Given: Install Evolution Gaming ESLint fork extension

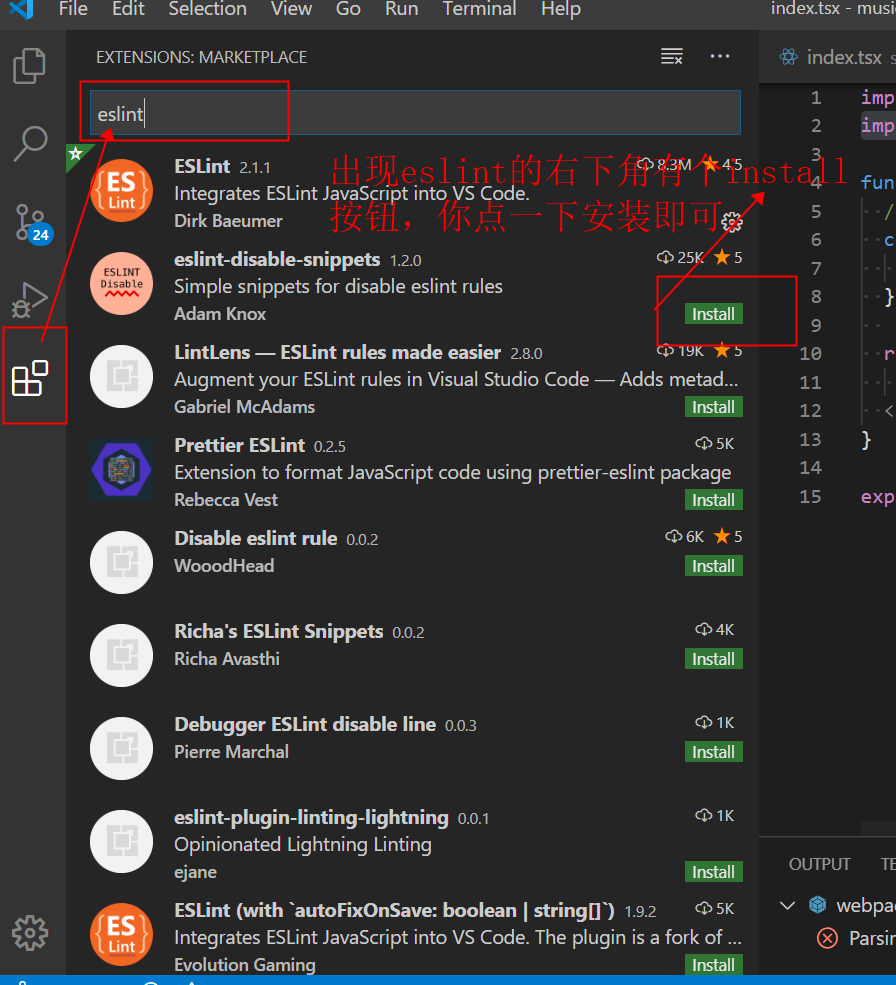Looking at the screenshot, I should point(714,964).
